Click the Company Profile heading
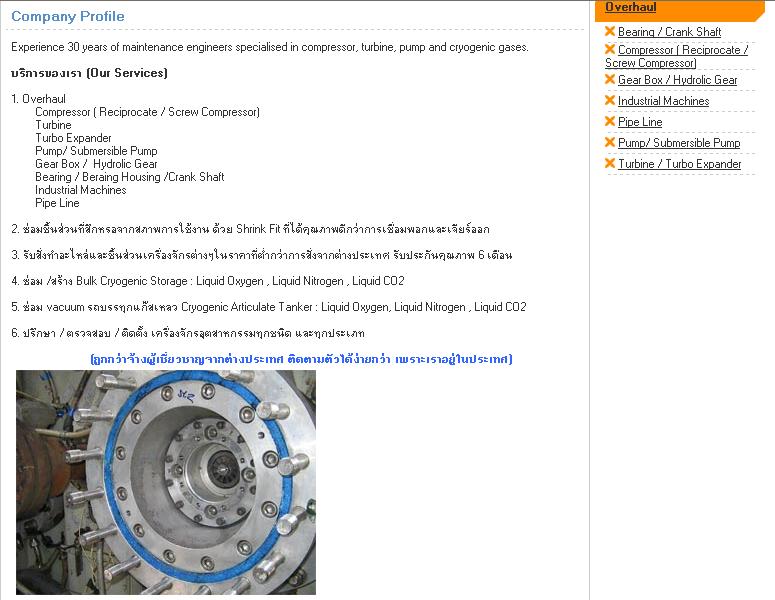 click(68, 16)
